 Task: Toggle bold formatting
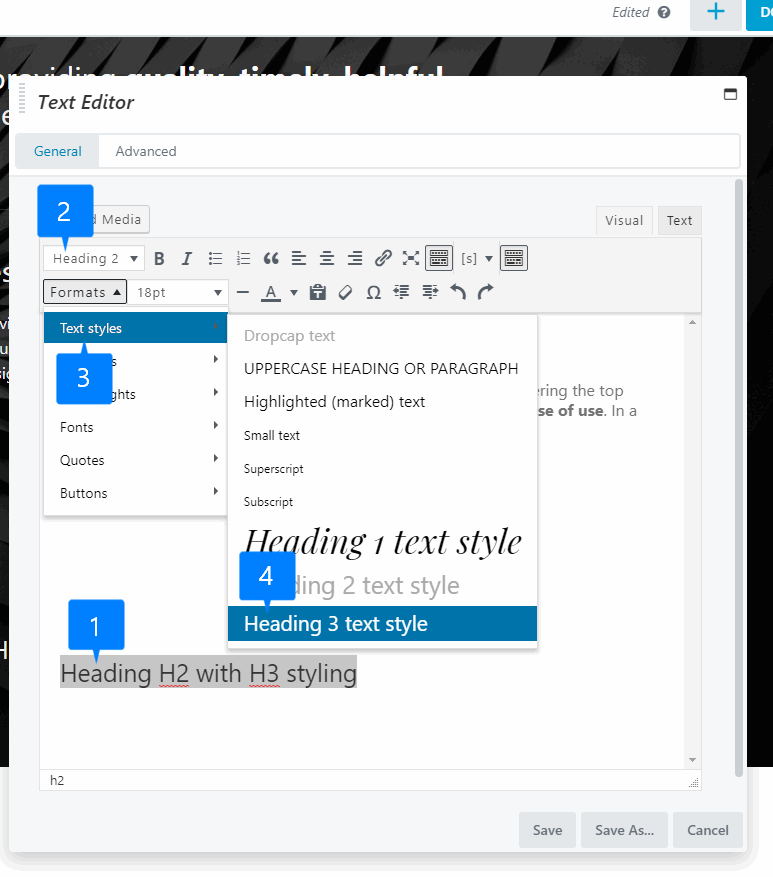point(159,258)
